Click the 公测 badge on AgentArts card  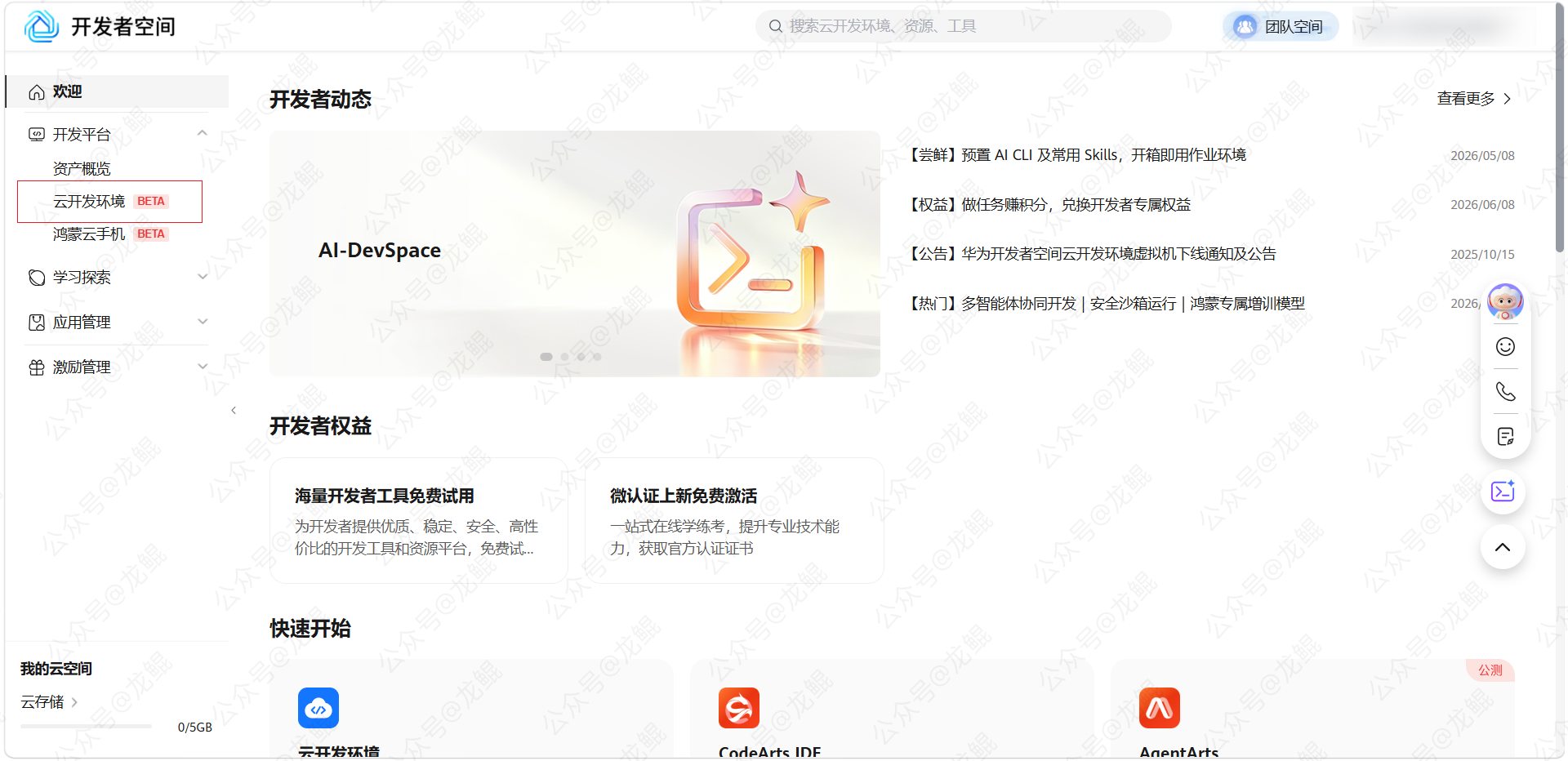1490,670
